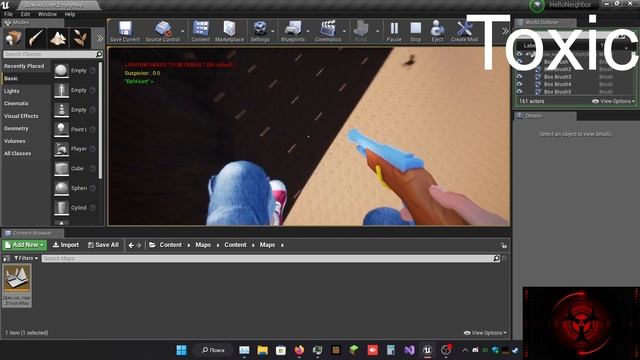Open the File menu
The height and width of the screenshot is (360, 640).
click(x=8, y=14)
